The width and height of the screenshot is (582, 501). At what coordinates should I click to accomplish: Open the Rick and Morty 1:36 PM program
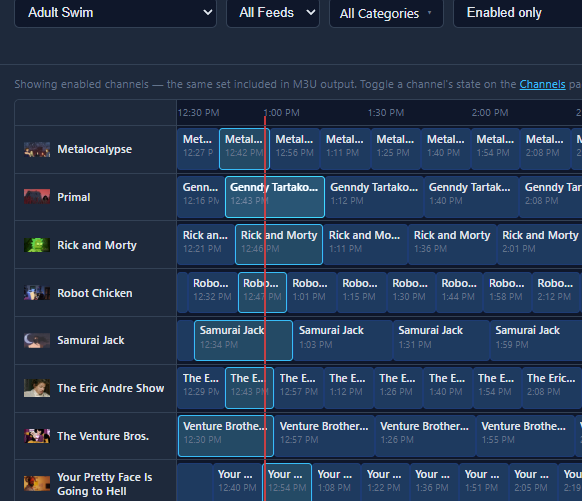pos(452,245)
